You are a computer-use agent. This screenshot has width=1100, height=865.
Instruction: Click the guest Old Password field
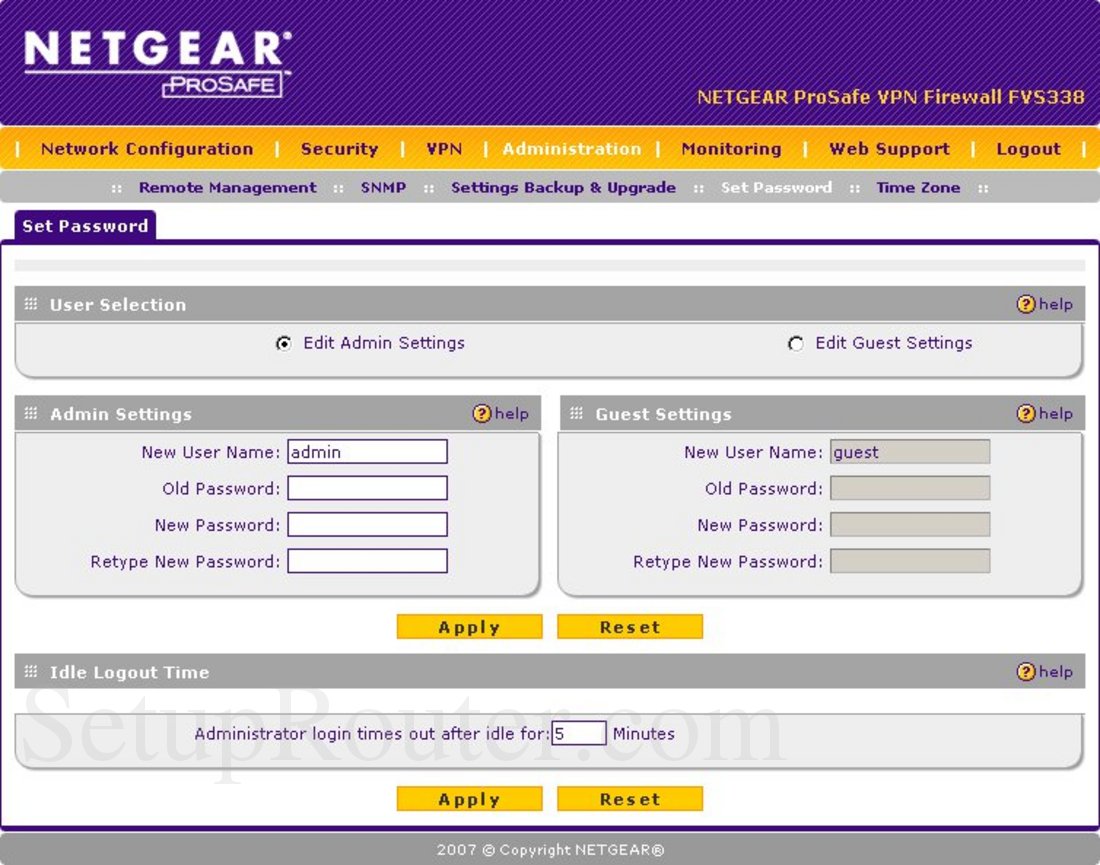pyautogui.click(x=910, y=488)
